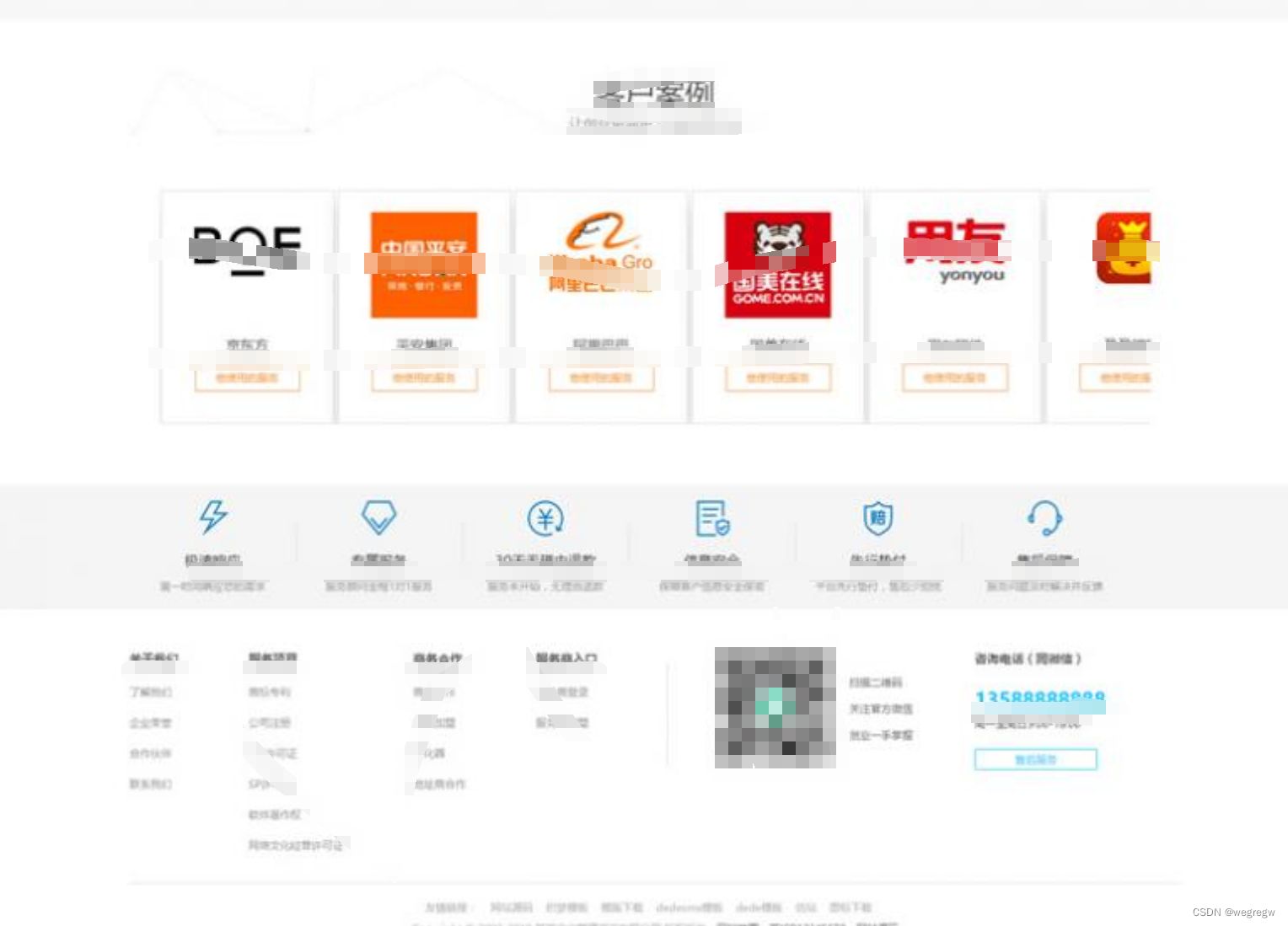Open the 联系我们 footer link

[x=151, y=784]
